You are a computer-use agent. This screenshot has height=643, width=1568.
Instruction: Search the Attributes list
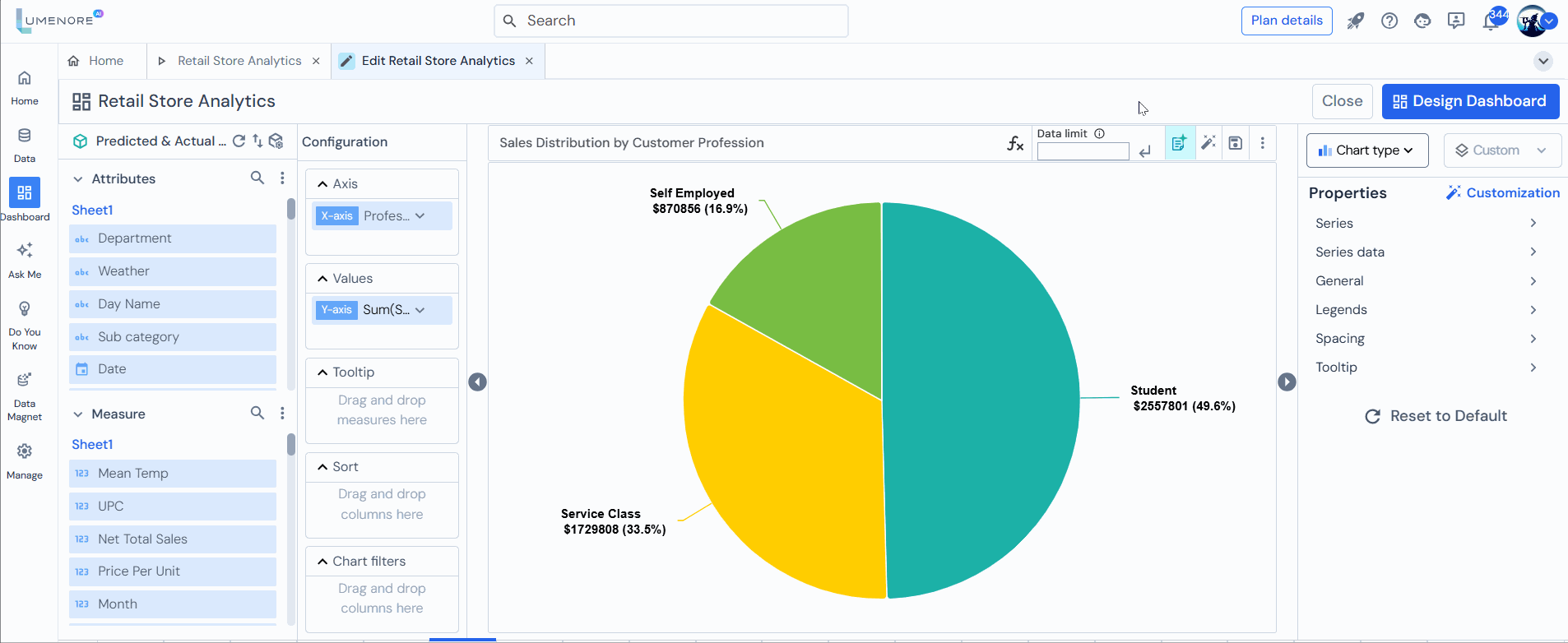pyautogui.click(x=257, y=178)
